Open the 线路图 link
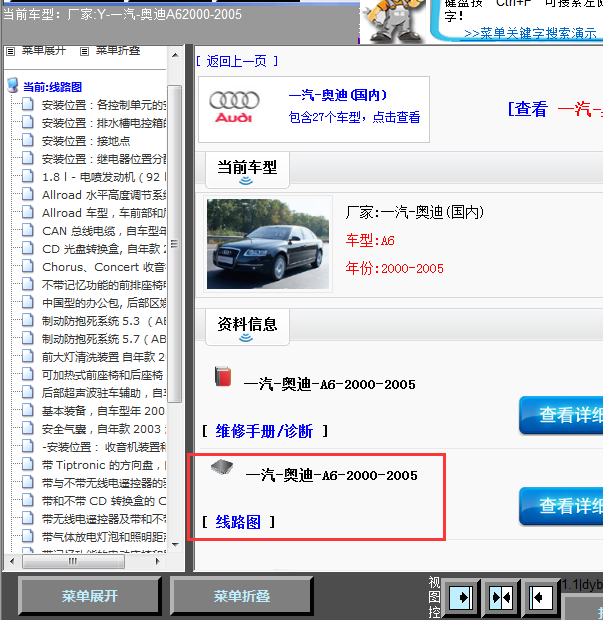This screenshot has width=603, height=620. click(x=238, y=522)
